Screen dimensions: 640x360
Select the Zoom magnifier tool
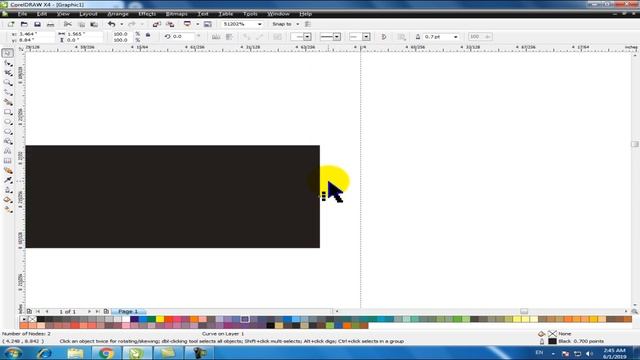(x=8, y=83)
